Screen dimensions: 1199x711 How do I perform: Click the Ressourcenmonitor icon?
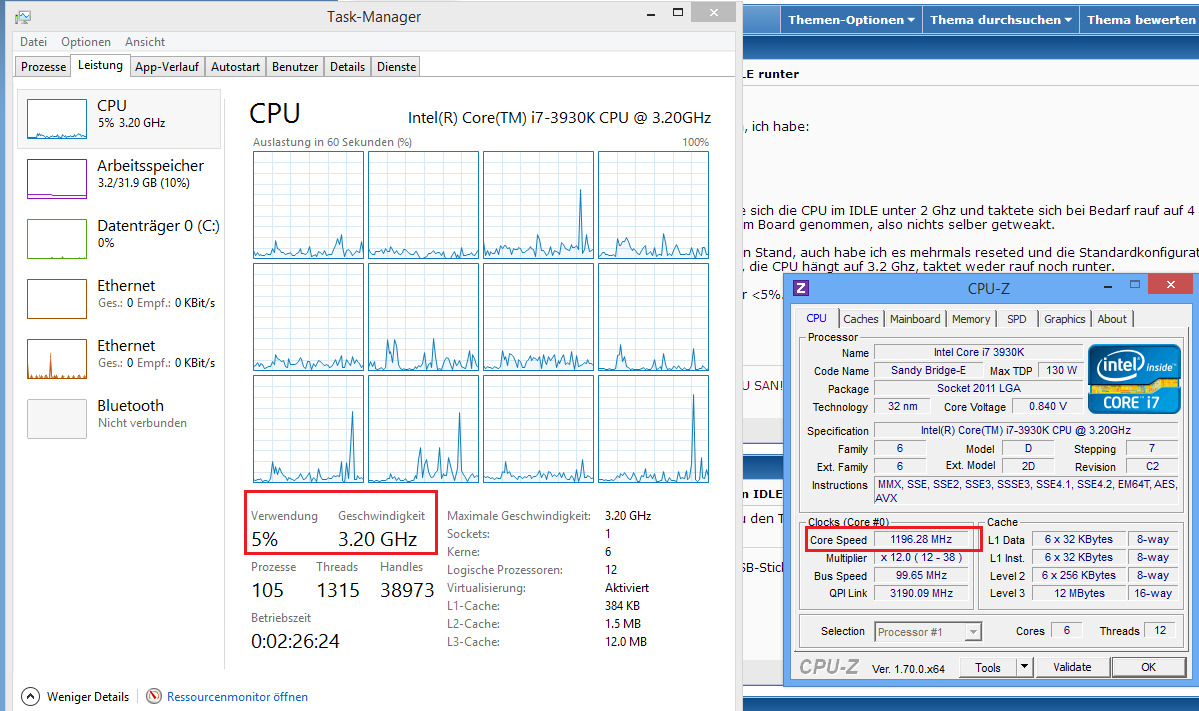[x=154, y=696]
